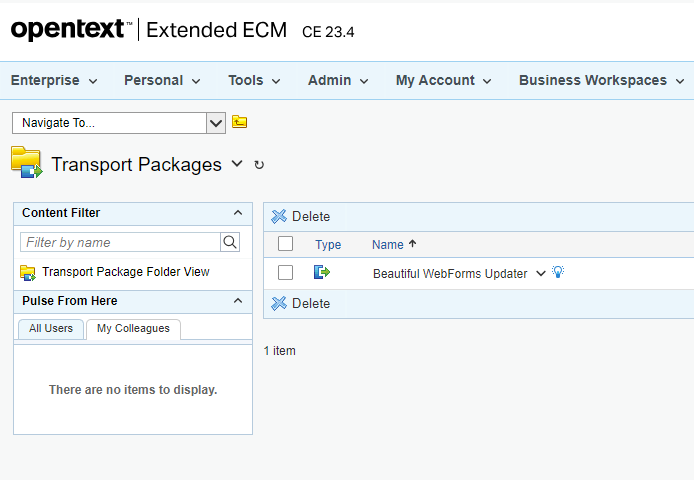Check the Beautiful WebForms Updater row checkbox
694x480 pixels.
coord(286,273)
